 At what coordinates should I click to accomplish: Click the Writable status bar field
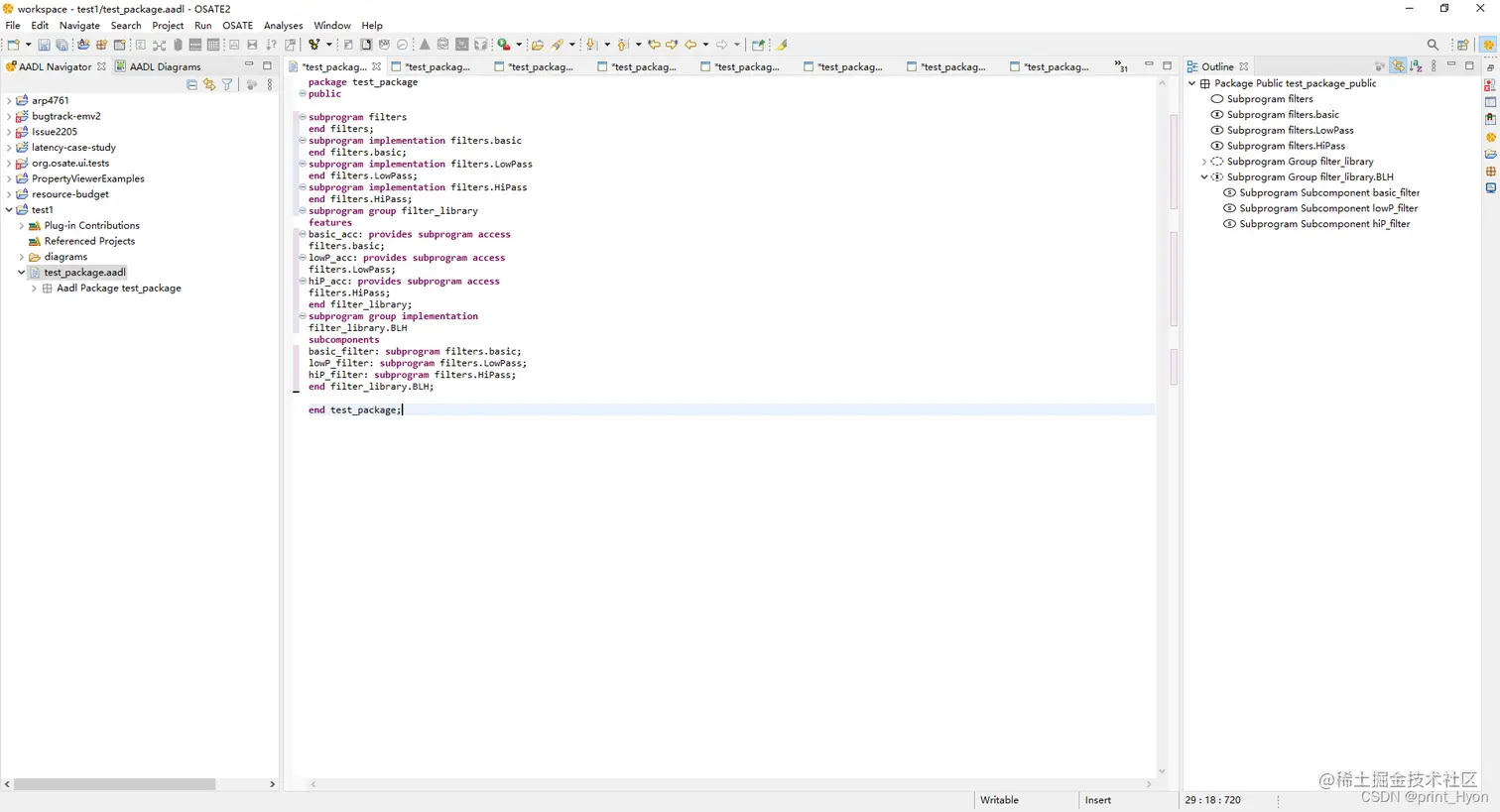(x=999, y=800)
